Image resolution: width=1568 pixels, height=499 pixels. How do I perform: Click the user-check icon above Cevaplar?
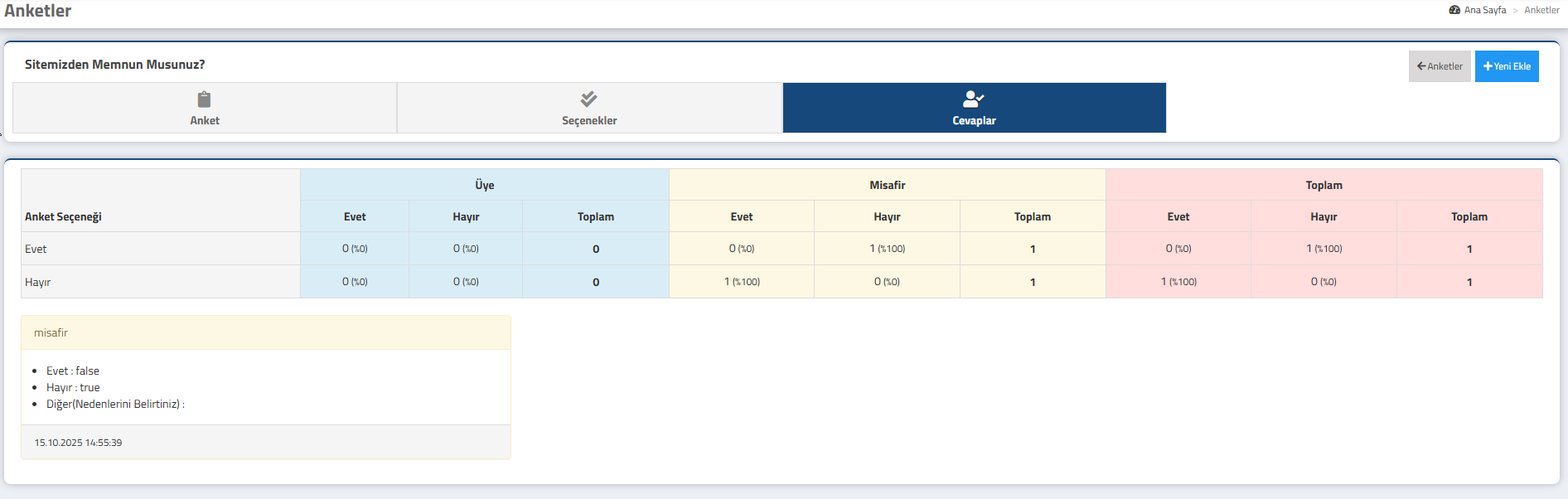[x=973, y=99]
